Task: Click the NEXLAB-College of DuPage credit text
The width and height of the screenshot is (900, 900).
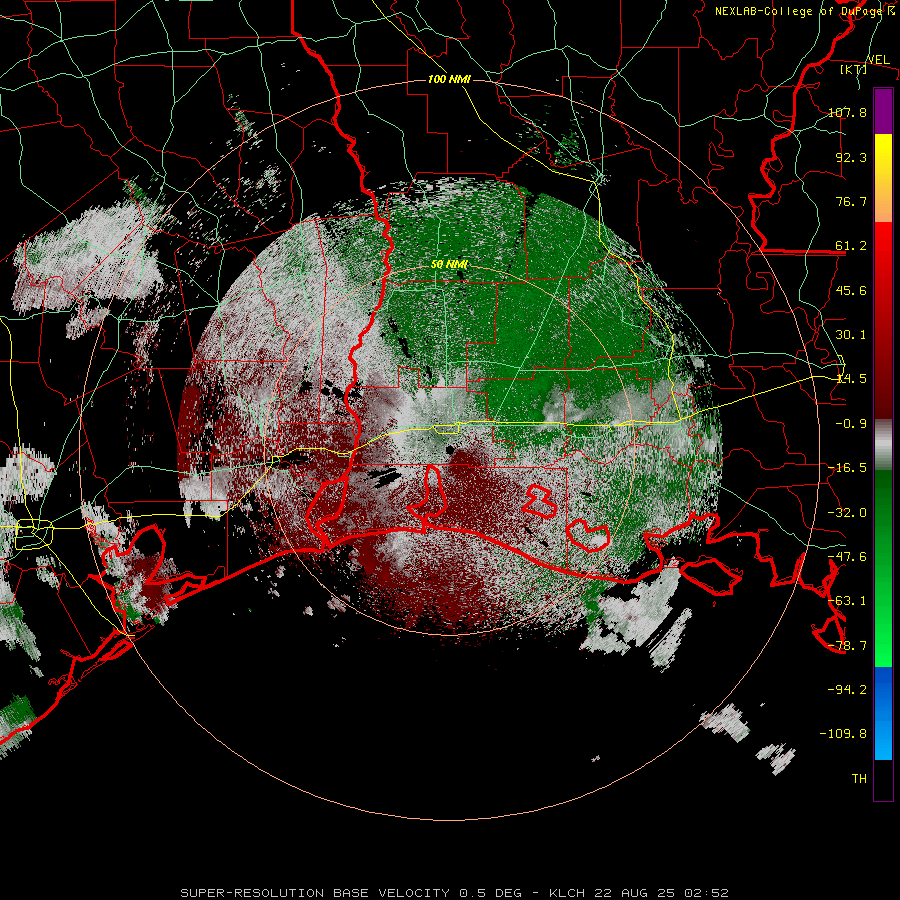Action: click(x=804, y=11)
